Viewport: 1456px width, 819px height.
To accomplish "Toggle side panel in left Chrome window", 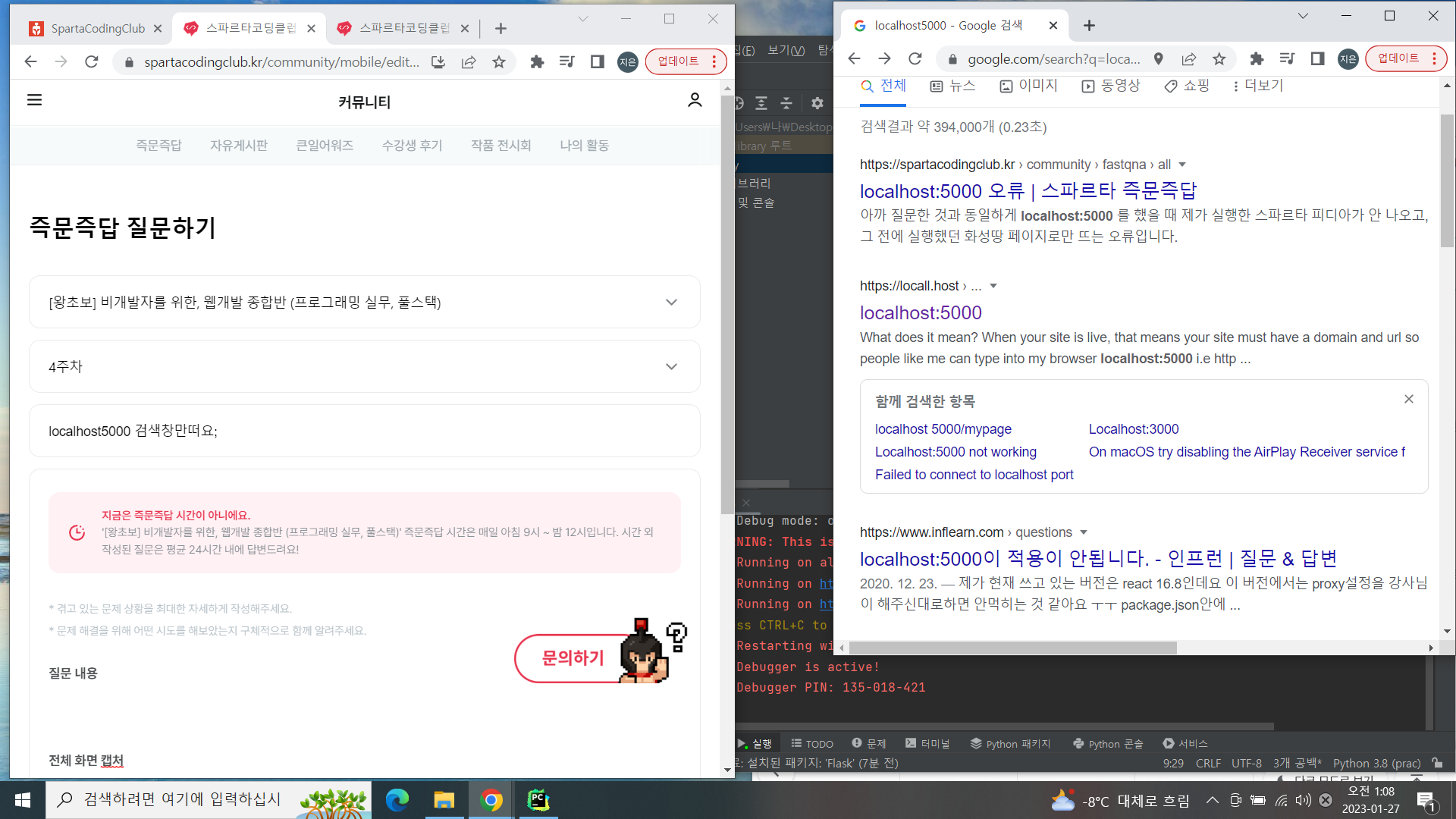I will point(598,62).
